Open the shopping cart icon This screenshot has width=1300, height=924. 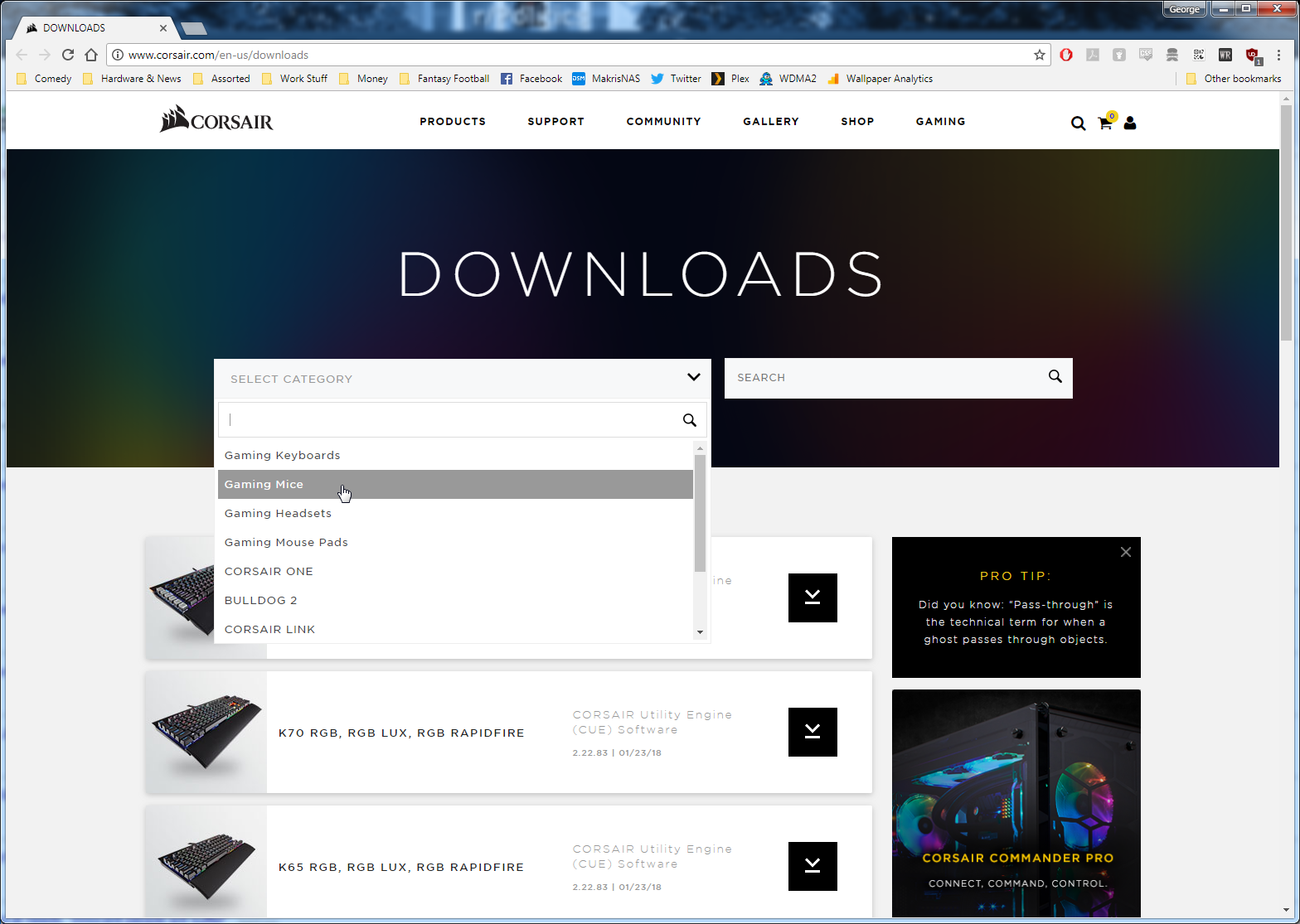coord(1106,122)
